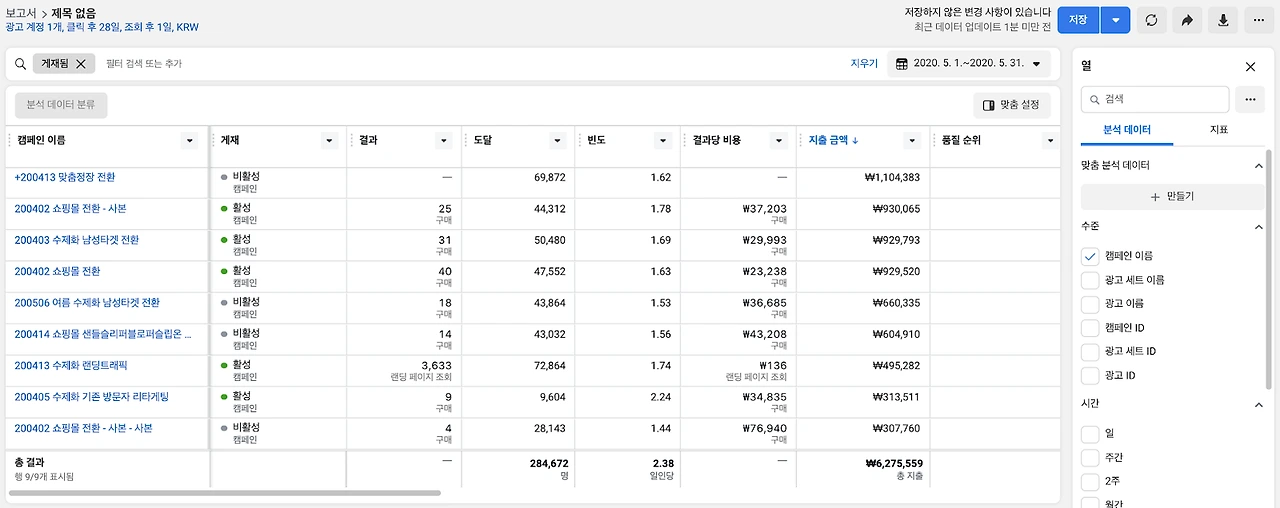The height and width of the screenshot is (508, 1280).
Task: Check the 2주 time breakdown checkbox
Action: click(x=1090, y=482)
